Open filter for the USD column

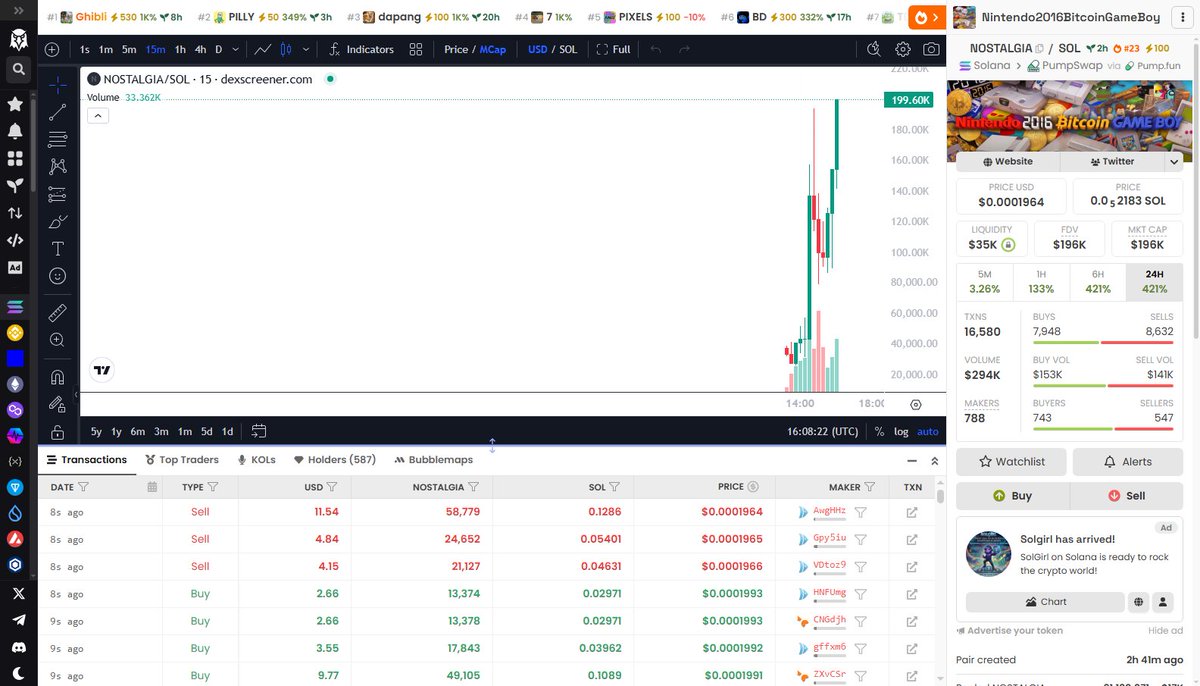click(332, 487)
